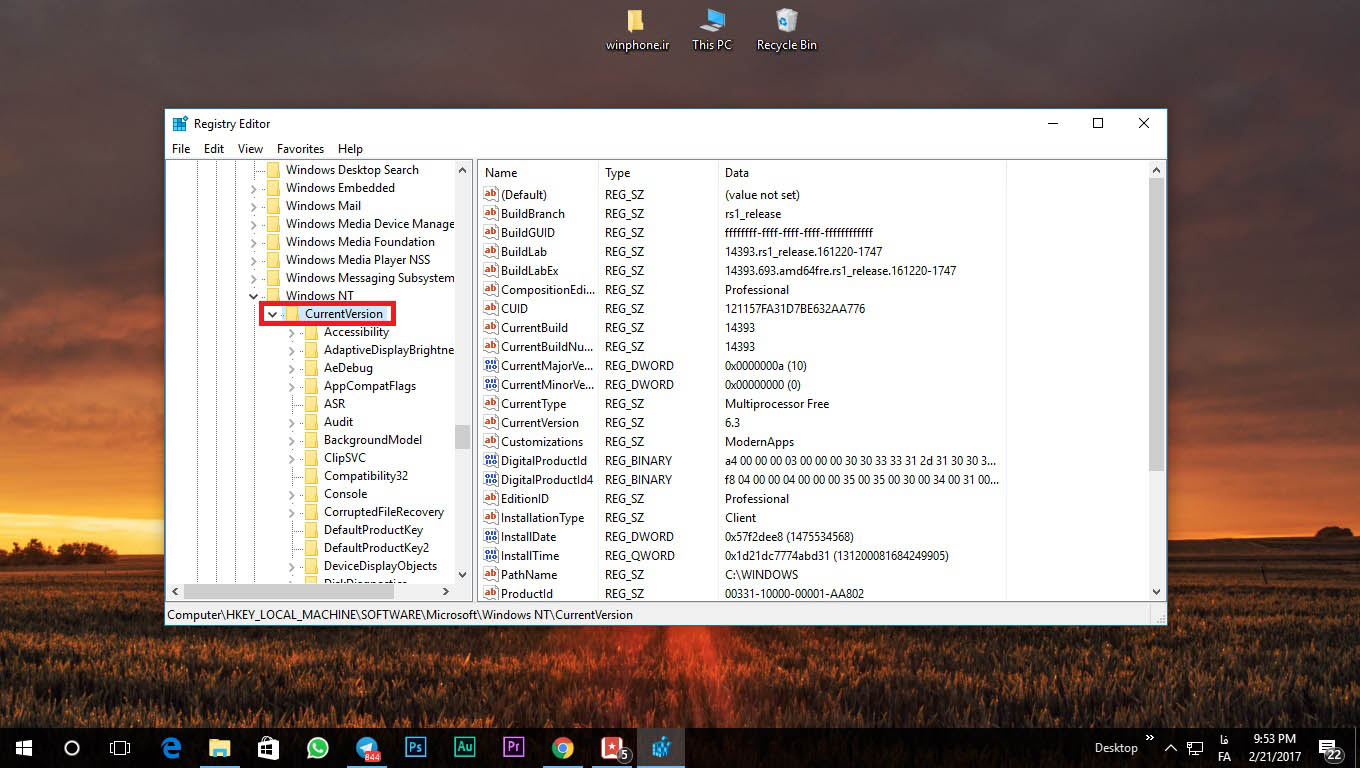This screenshot has width=1360, height=768.
Task: Open Adobe Audition from the taskbar
Action: point(465,747)
